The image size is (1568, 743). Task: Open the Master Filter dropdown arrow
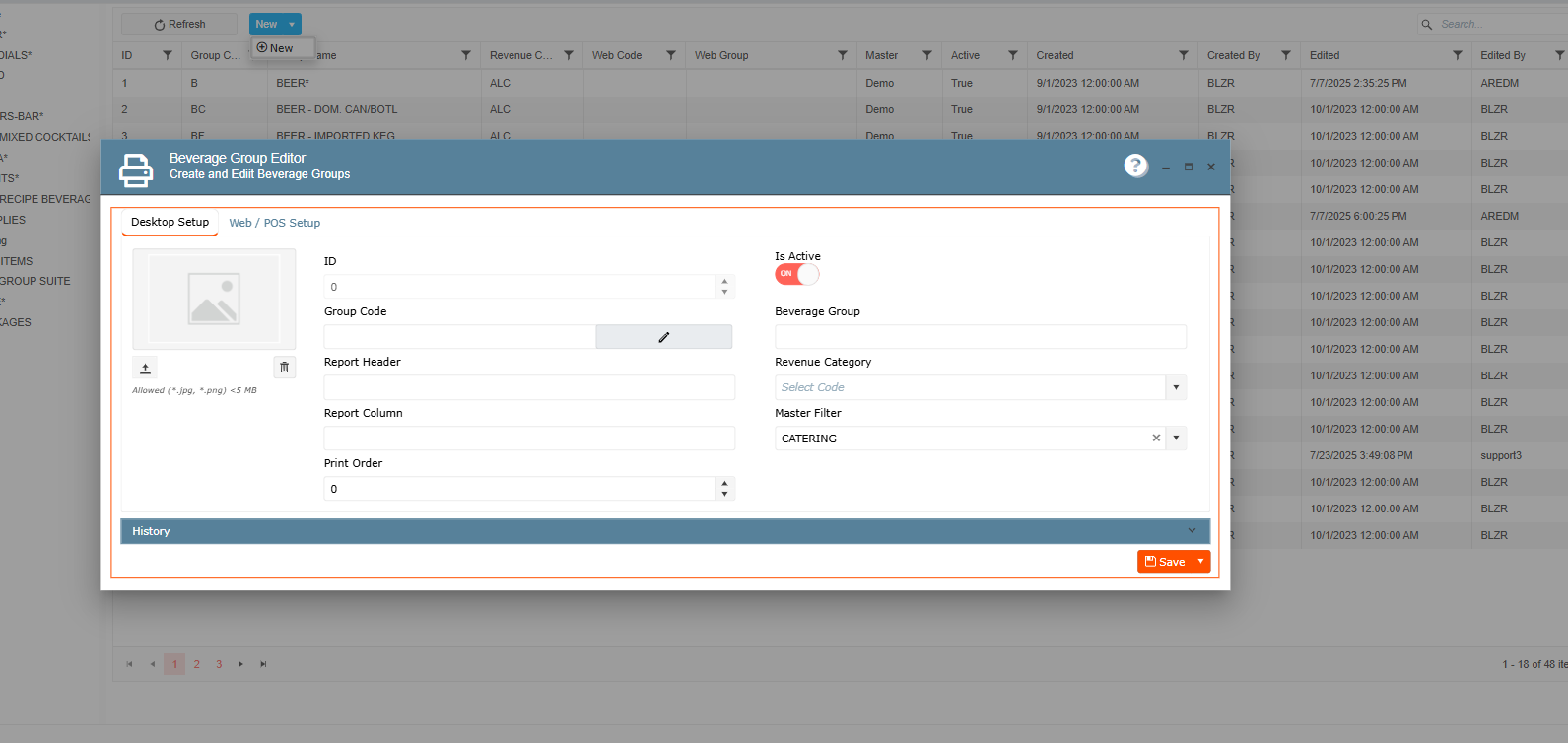(x=1176, y=439)
